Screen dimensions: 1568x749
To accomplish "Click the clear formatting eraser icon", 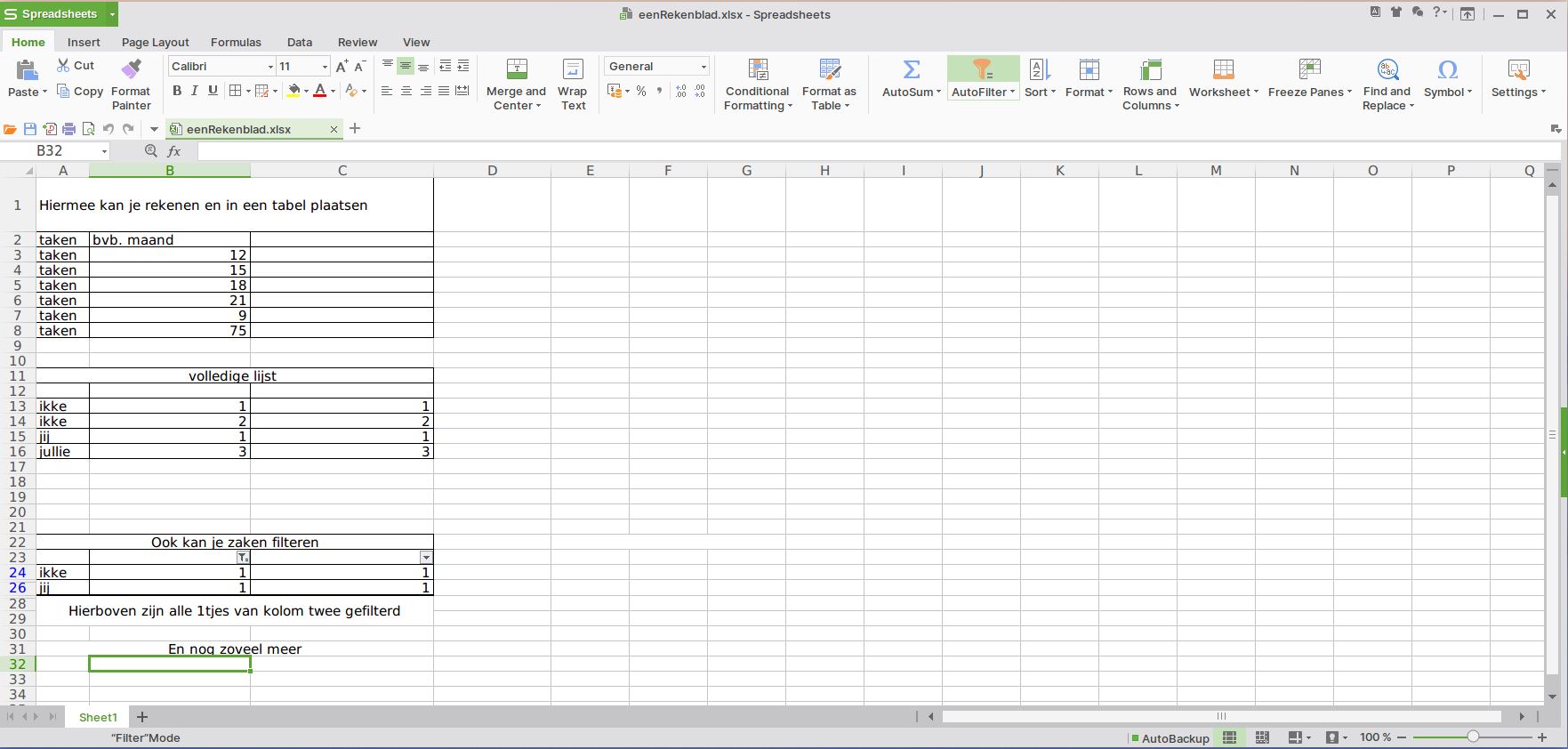I will (351, 91).
